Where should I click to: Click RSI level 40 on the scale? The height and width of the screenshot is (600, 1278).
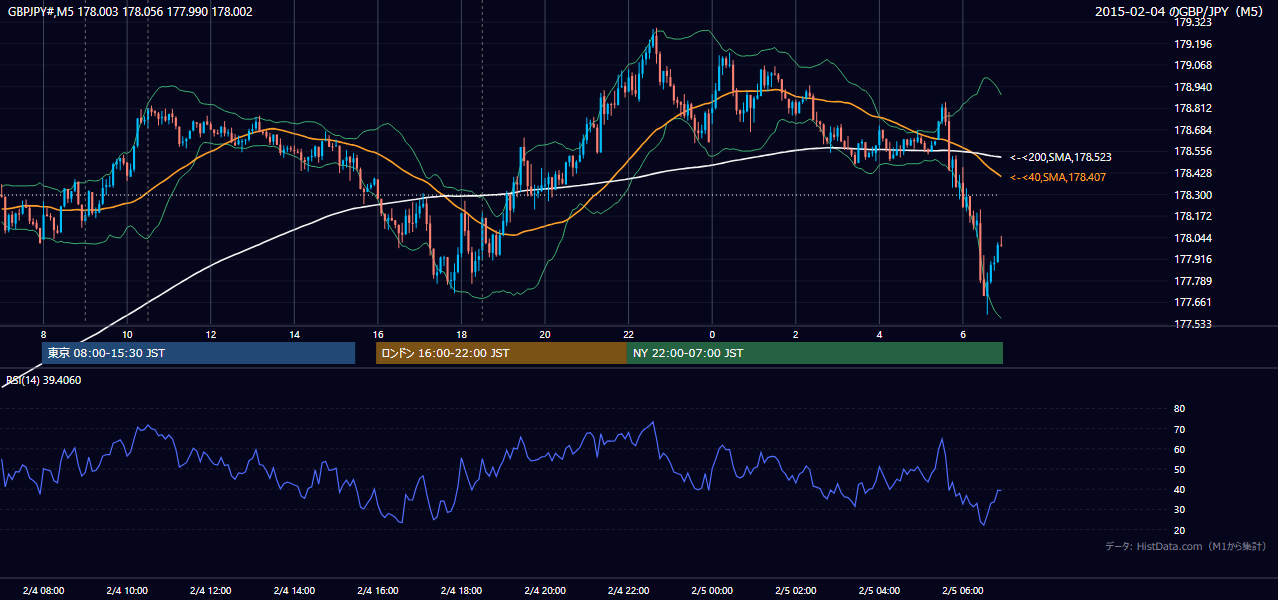tap(1179, 489)
